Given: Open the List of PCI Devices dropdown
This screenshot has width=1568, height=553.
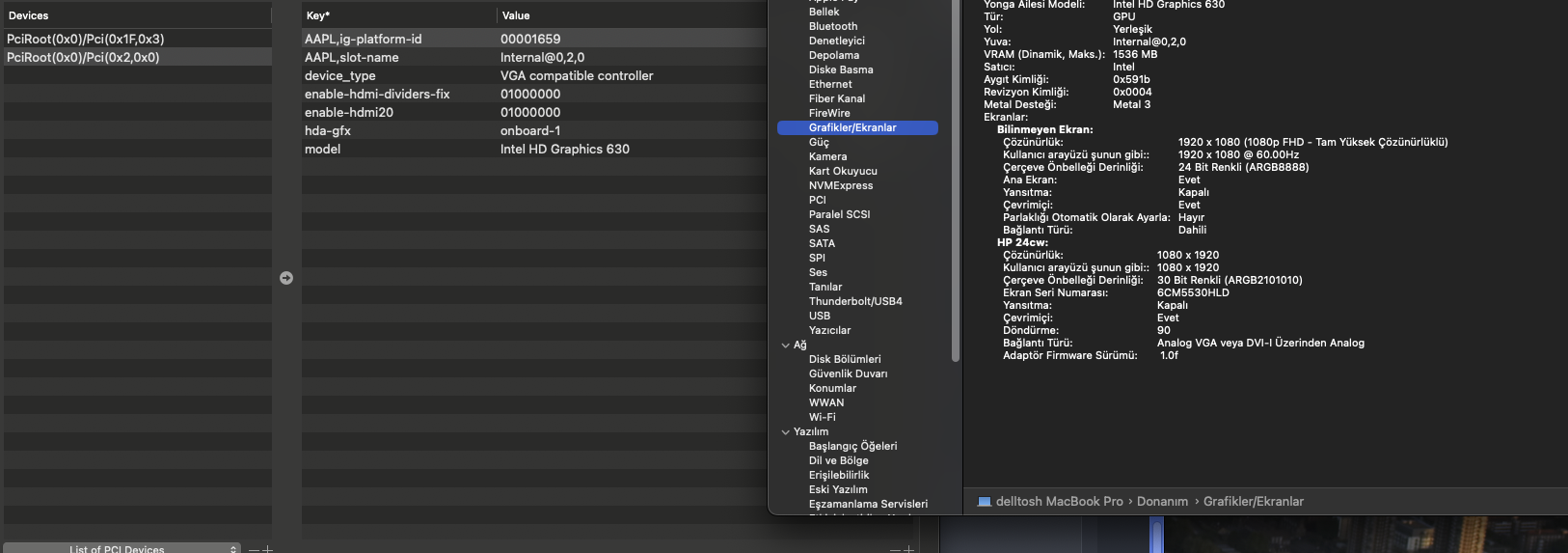Looking at the screenshot, I should coord(122,548).
